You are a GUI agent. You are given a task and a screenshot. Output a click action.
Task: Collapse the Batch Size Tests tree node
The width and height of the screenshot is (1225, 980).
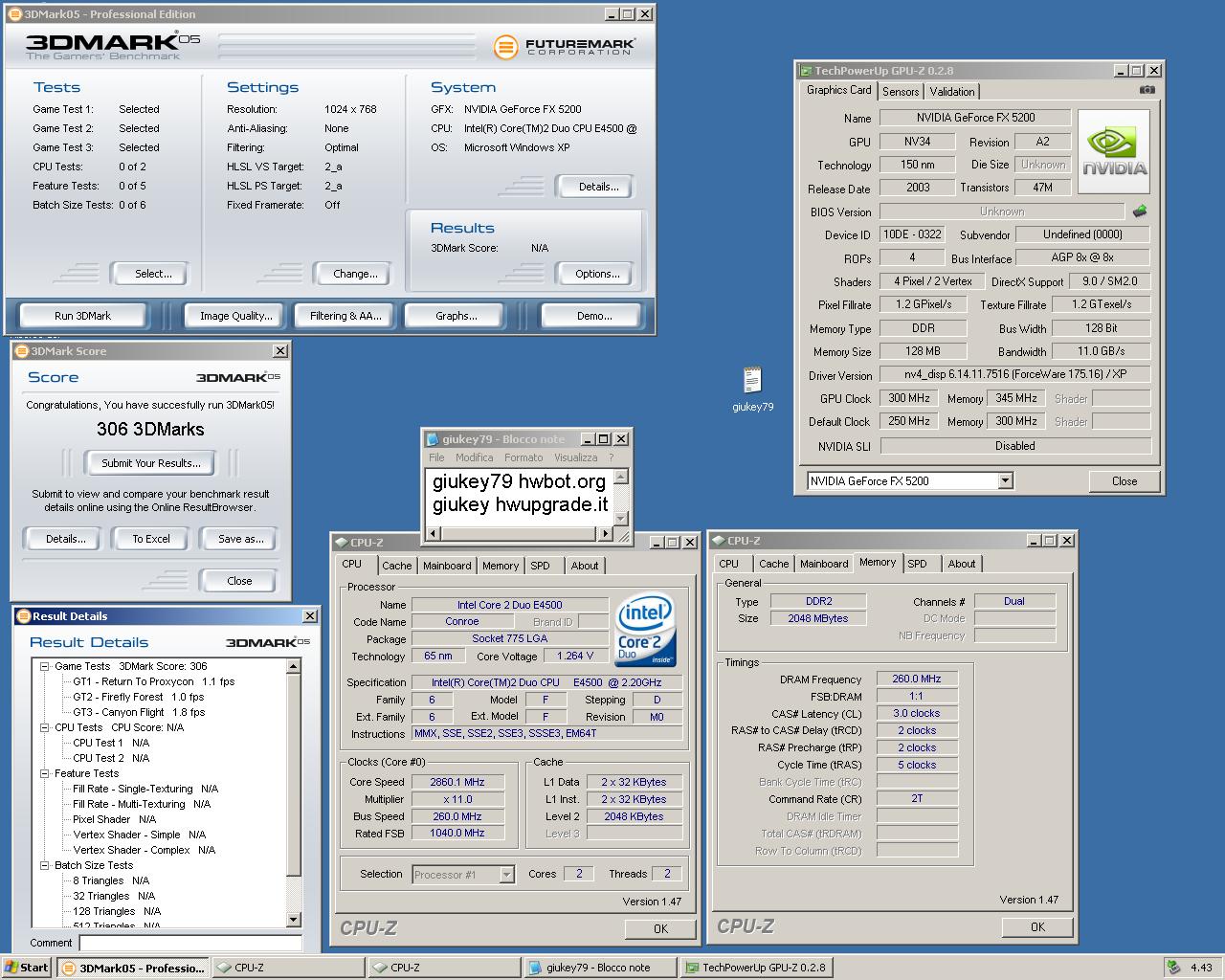coord(44,865)
